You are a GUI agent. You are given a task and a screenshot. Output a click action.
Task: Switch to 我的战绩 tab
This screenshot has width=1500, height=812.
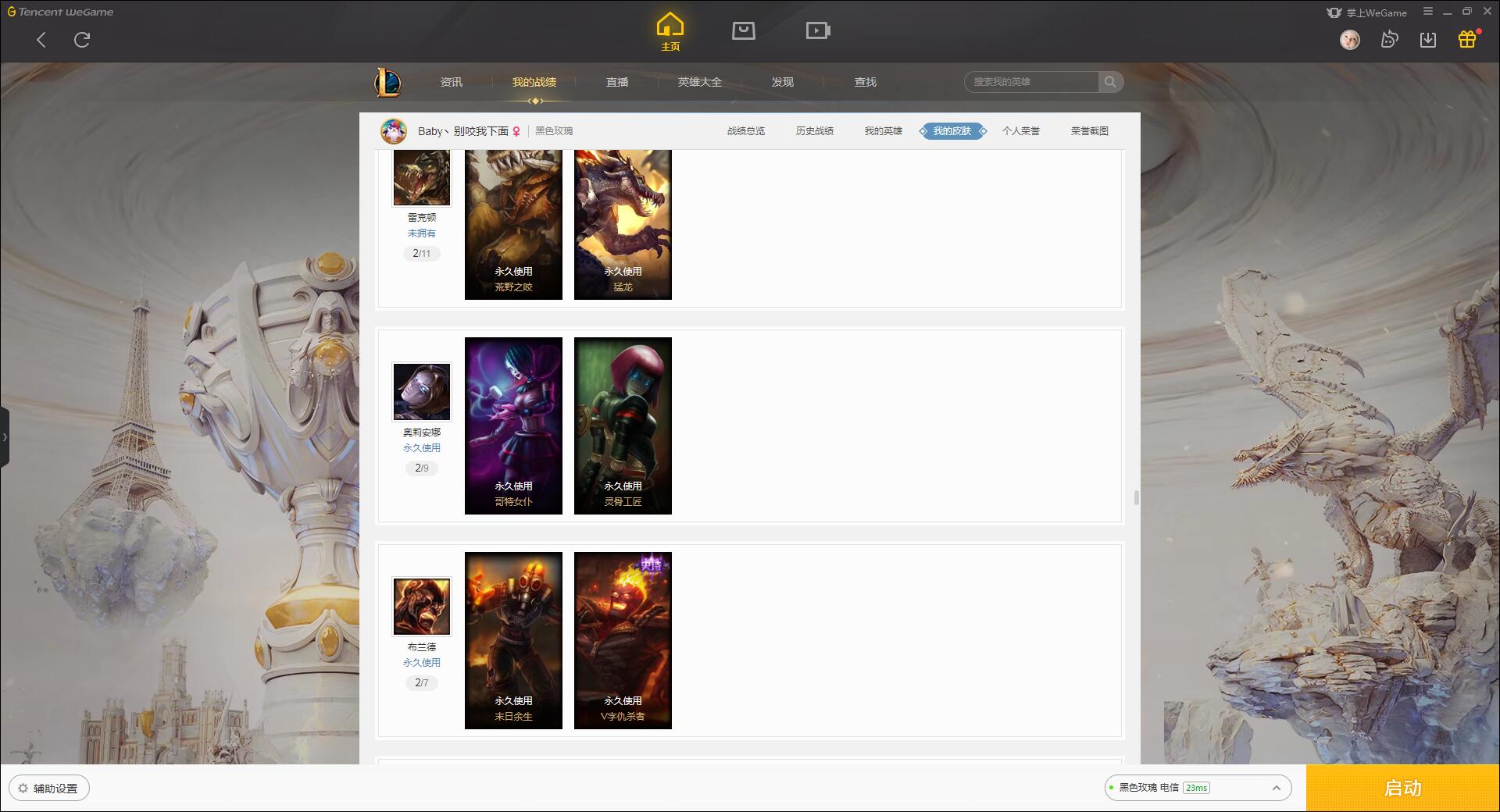[534, 82]
